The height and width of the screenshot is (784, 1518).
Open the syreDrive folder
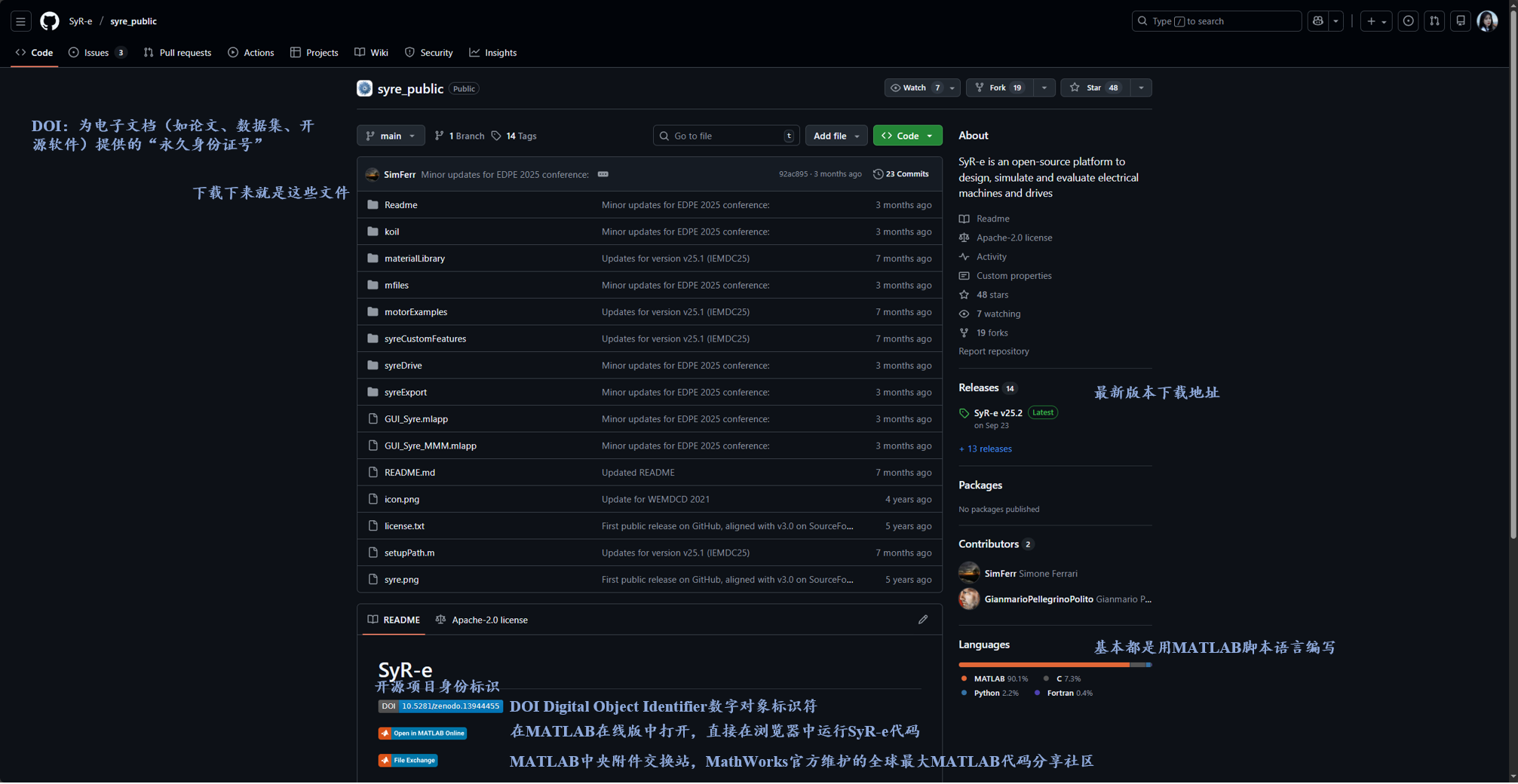click(x=403, y=366)
